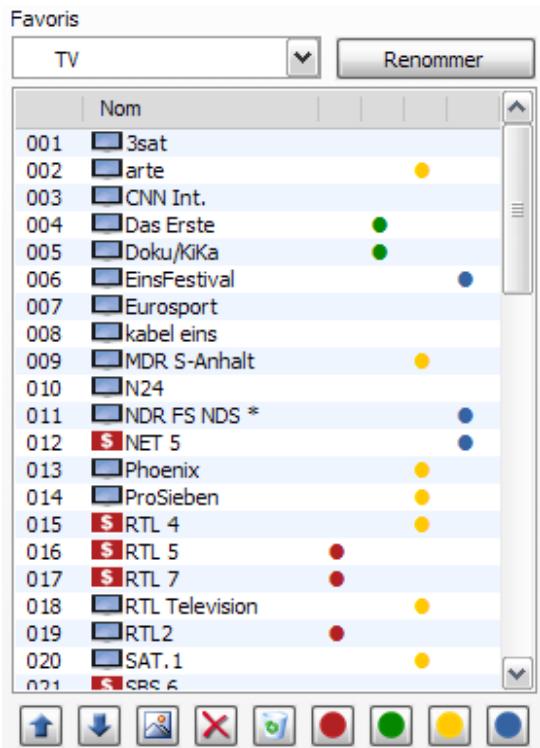Screen dimensions: 540x748
Task: Click the TV icon beside ProSieben
Action: point(106,496)
